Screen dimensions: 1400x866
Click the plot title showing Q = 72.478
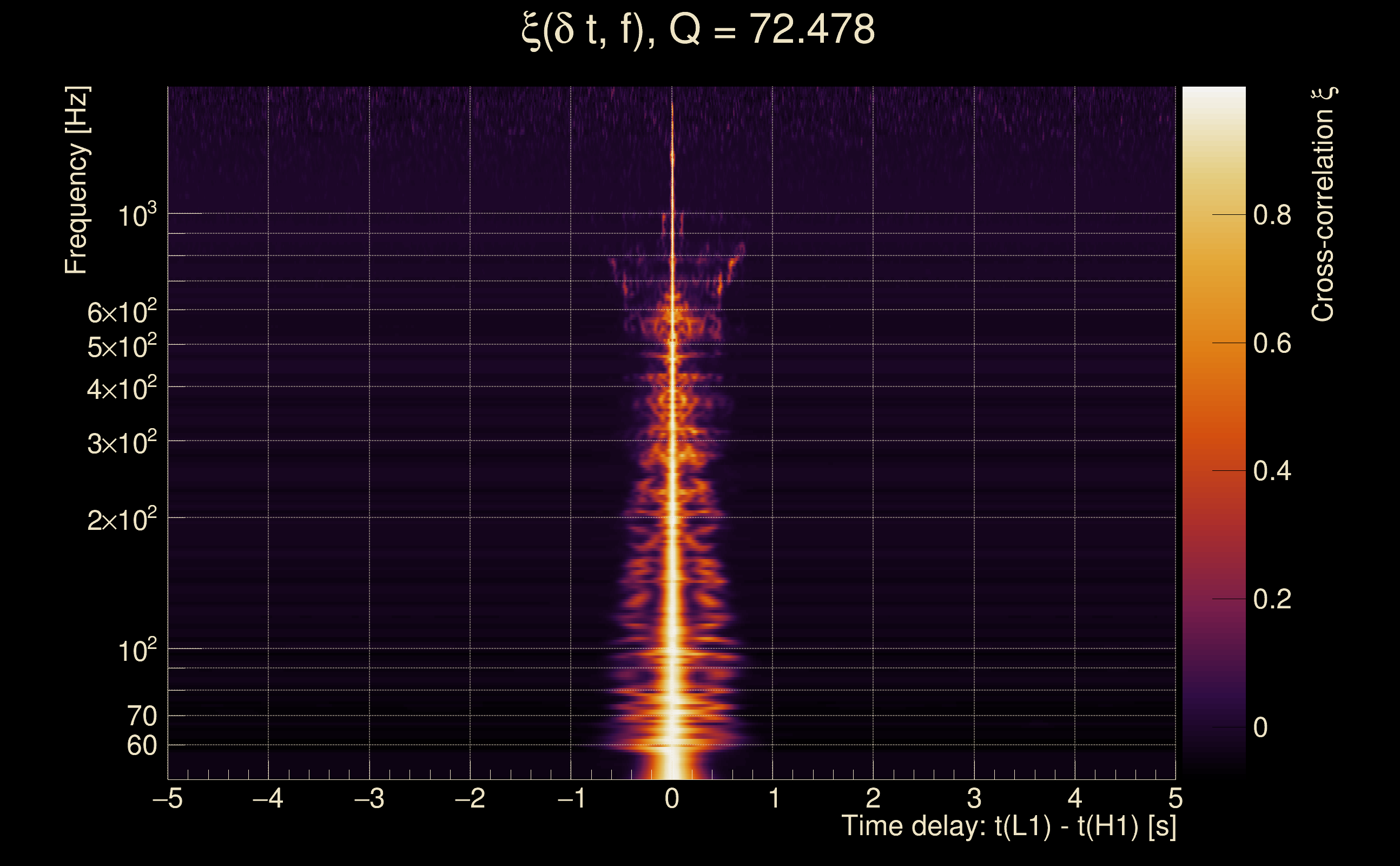click(x=698, y=30)
